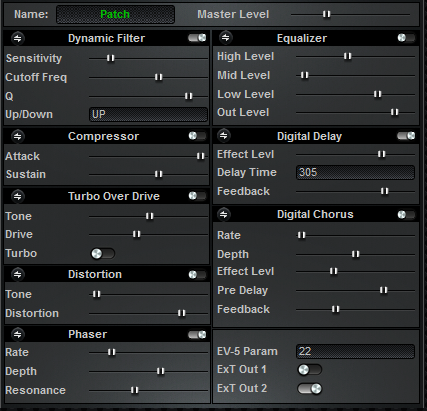Turn on the Turbo switch
Screen dimensions: 427x411
point(103,254)
